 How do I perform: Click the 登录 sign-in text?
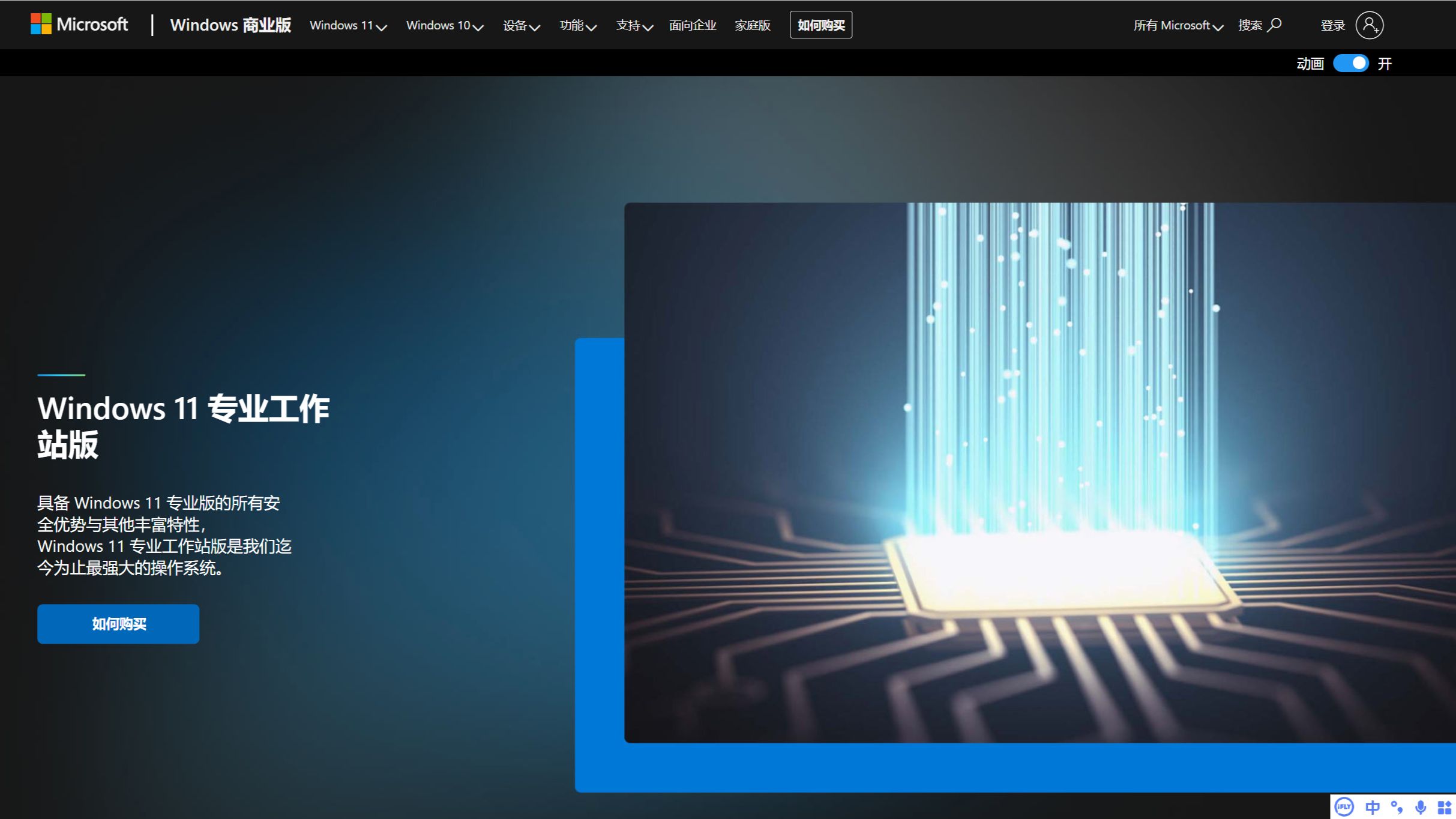click(x=1332, y=25)
